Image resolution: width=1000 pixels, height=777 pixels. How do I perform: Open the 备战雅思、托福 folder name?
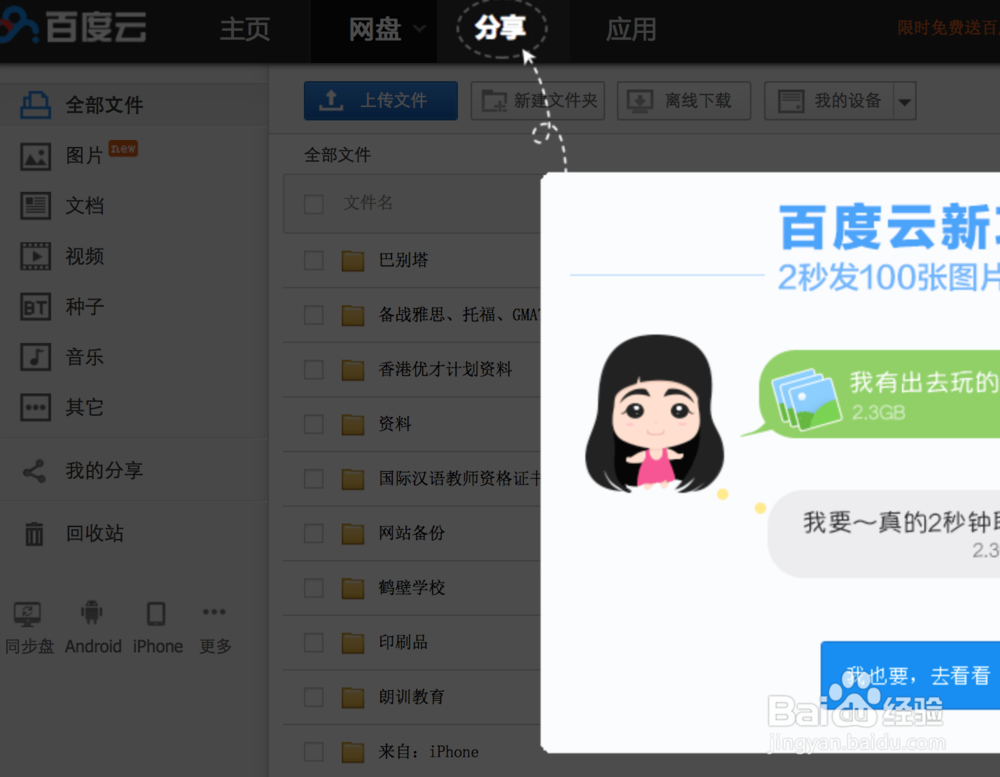(x=459, y=315)
